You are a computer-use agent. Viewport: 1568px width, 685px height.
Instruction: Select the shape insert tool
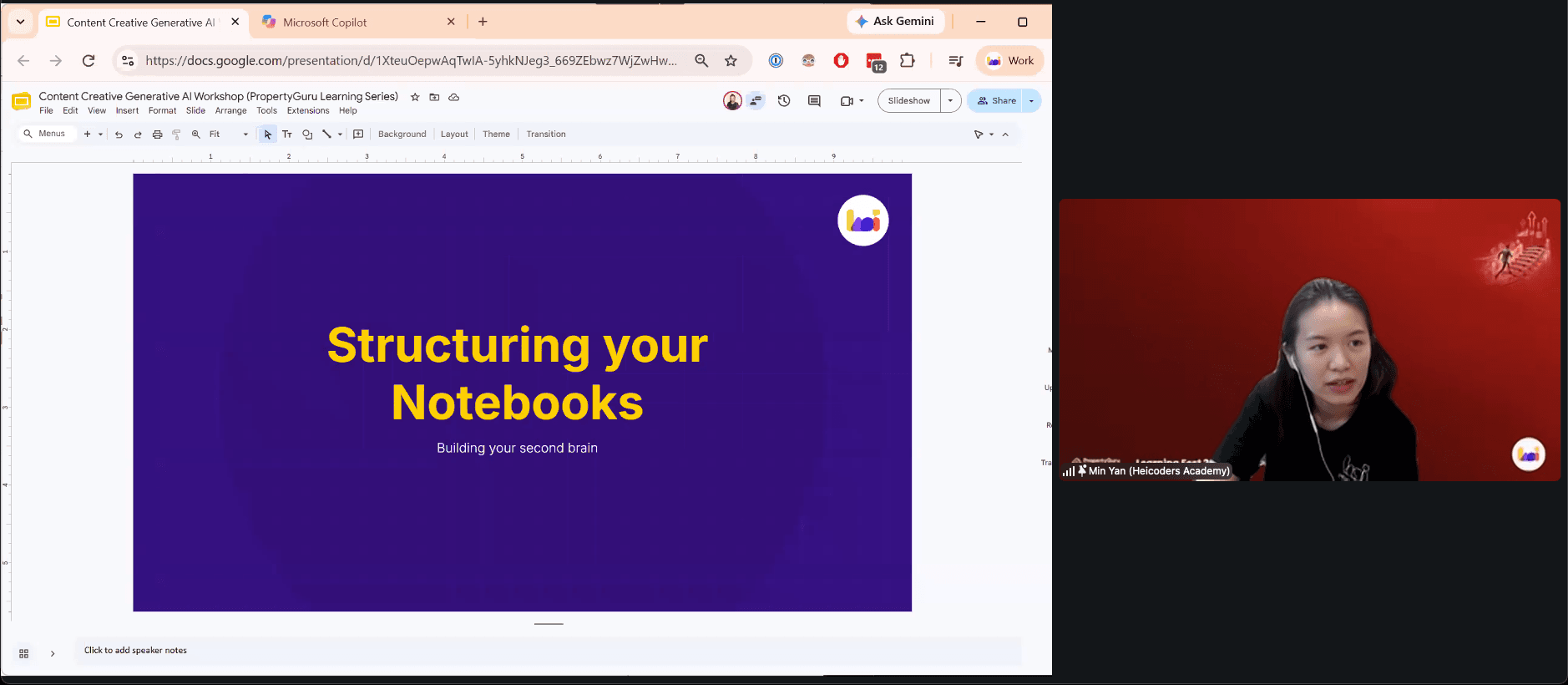click(x=307, y=134)
